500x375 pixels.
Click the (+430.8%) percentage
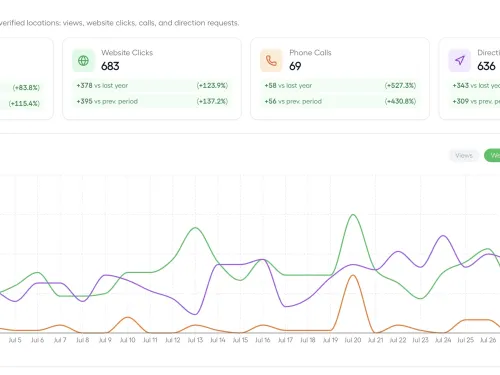(400, 101)
